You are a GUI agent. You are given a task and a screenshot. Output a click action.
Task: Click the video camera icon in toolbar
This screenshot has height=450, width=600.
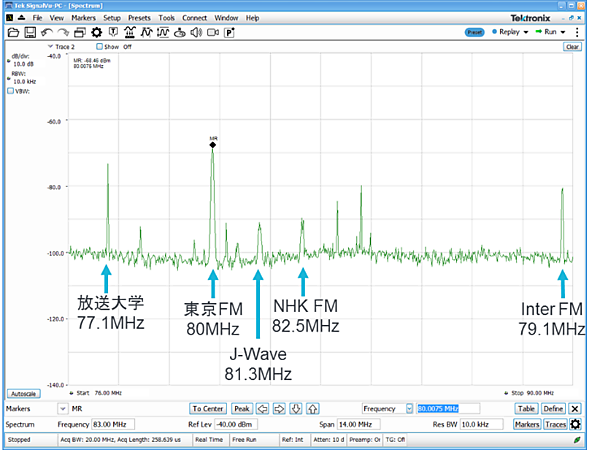pyautogui.click(x=212, y=32)
